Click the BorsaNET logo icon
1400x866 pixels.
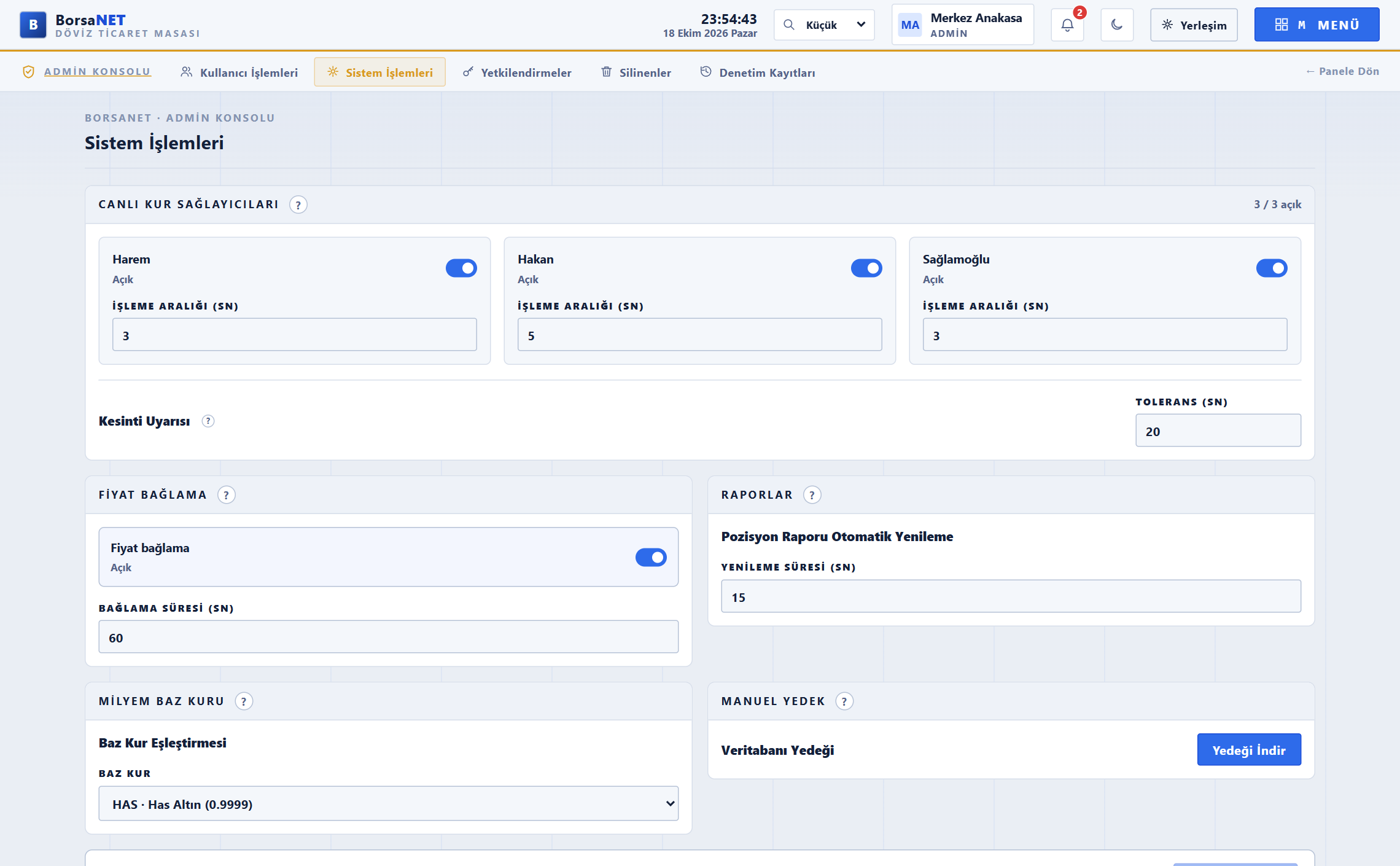[33, 25]
